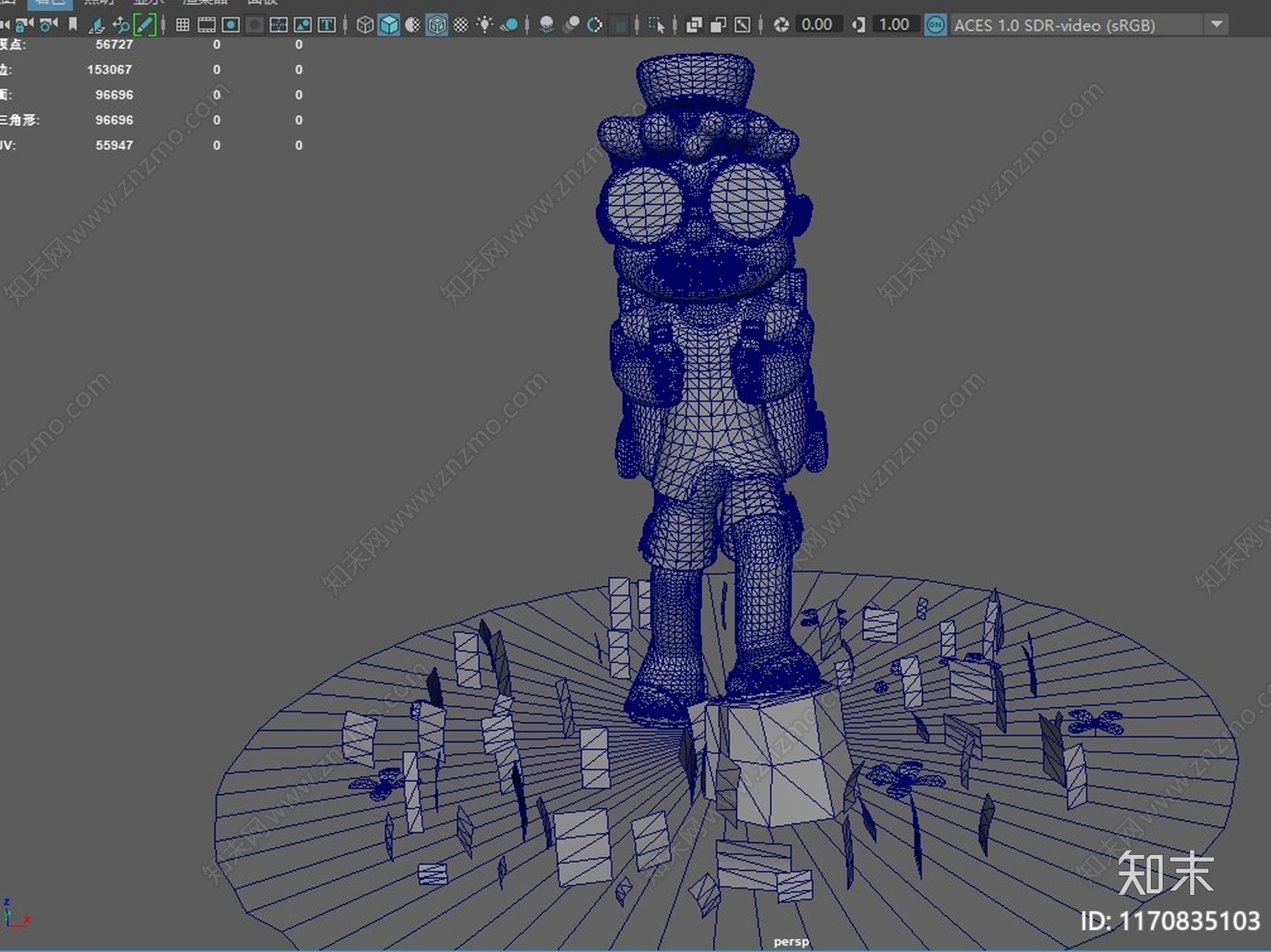The height and width of the screenshot is (952, 1271).
Task: Toggle the field chart icon
Action: (x=279, y=25)
